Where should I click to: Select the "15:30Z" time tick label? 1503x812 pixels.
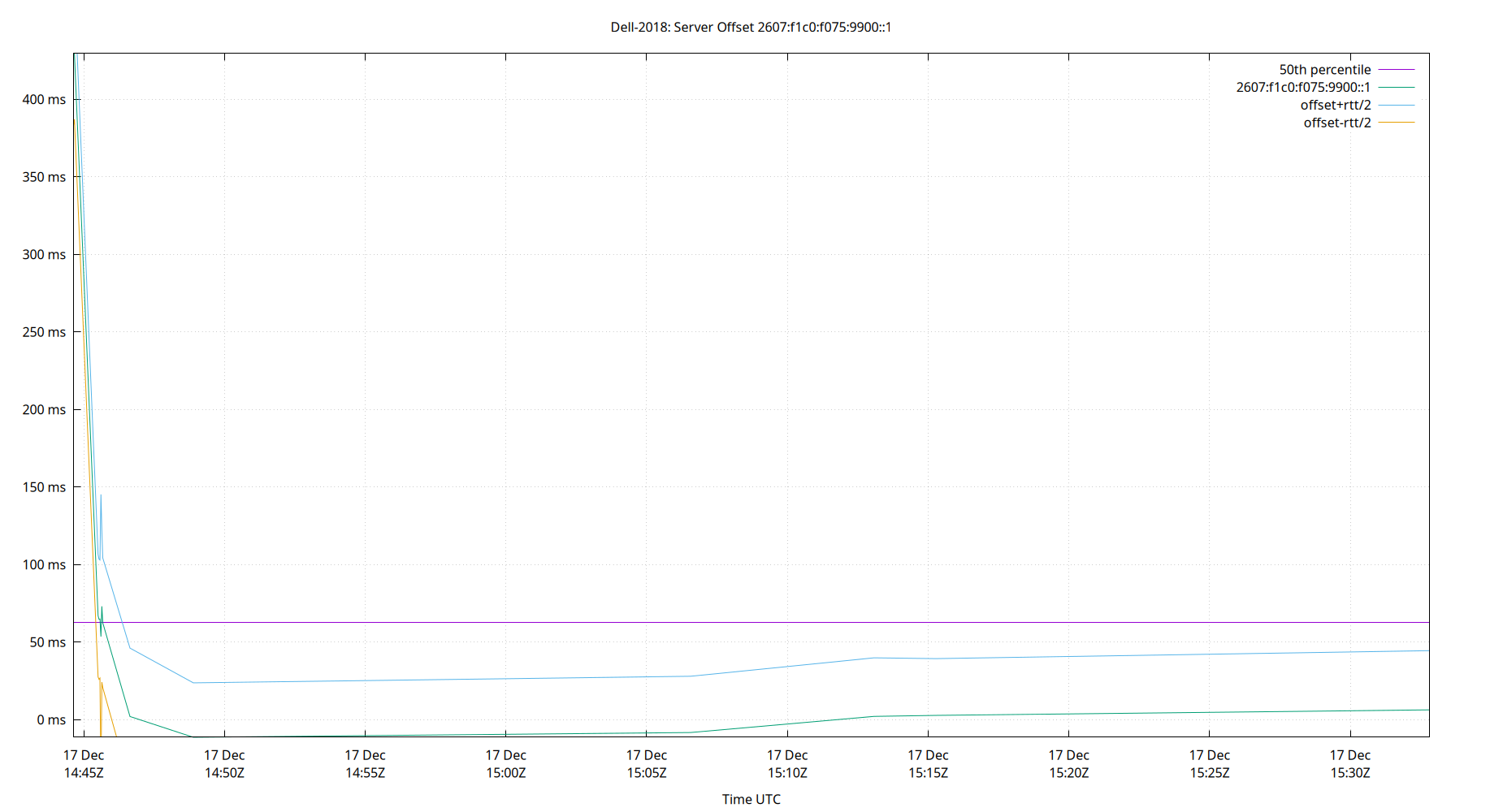pyautogui.click(x=1352, y=773)
